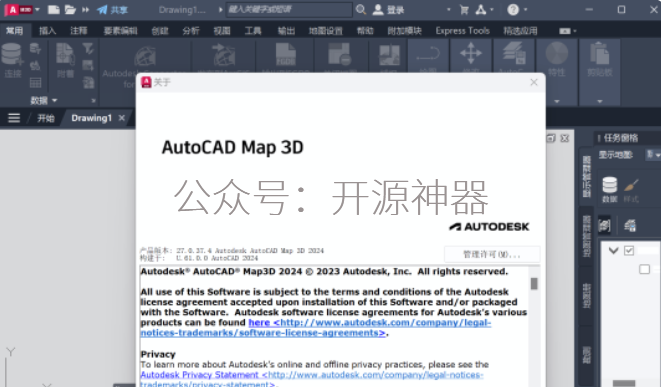Click the magnifier search icon
Image resolution: width=661 pixels, height=387 pixels.
(x=361, y=9)
